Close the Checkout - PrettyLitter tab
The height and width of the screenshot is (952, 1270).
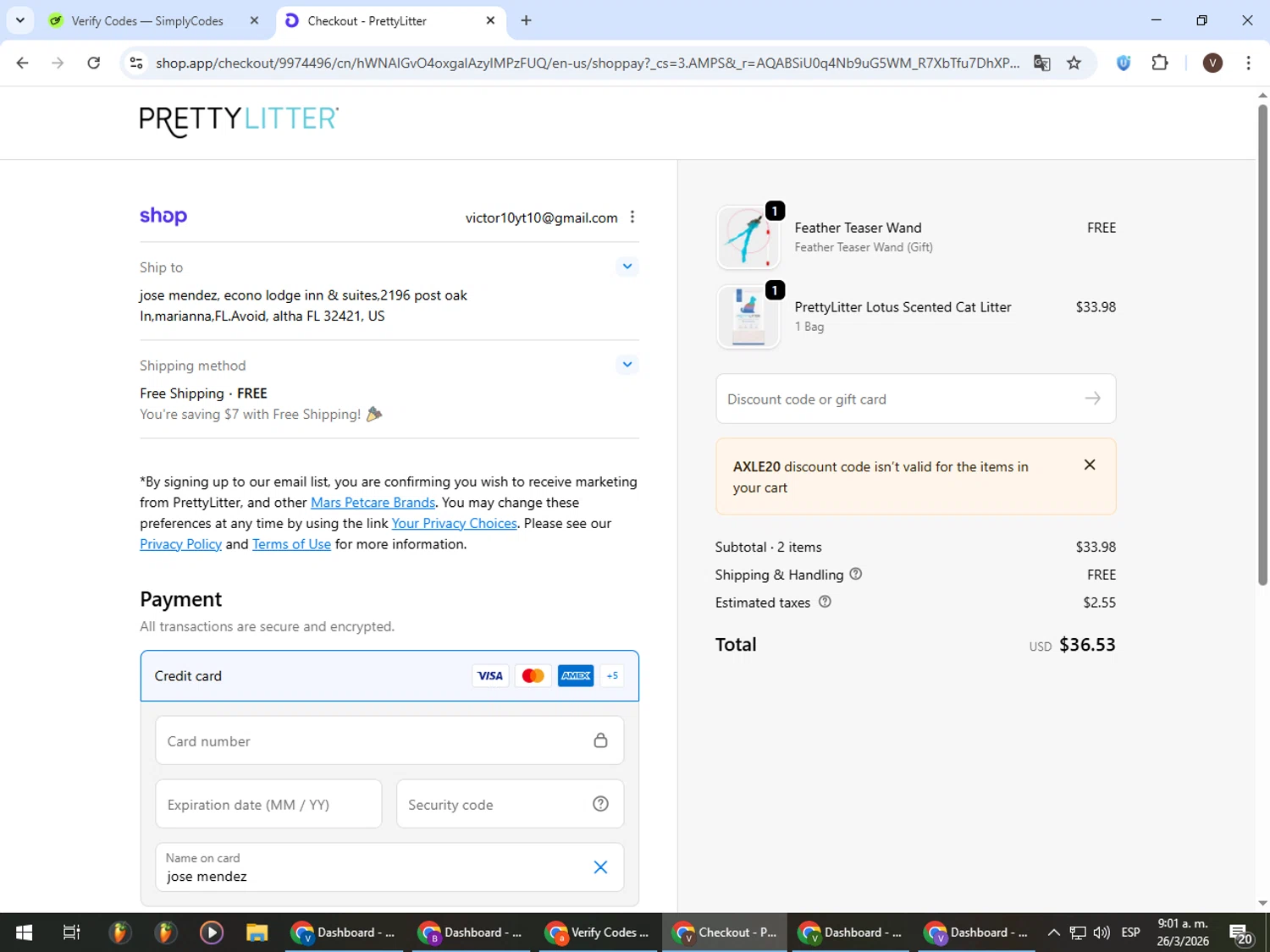490,21
